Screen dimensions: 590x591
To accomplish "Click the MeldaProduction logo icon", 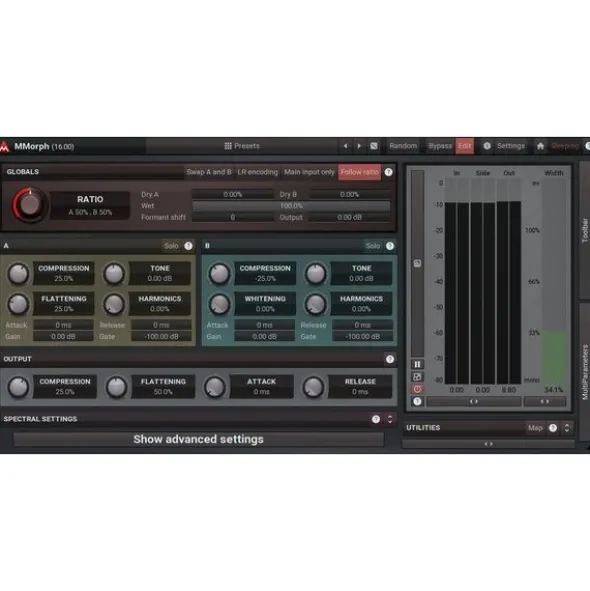I will click(4, 146).
